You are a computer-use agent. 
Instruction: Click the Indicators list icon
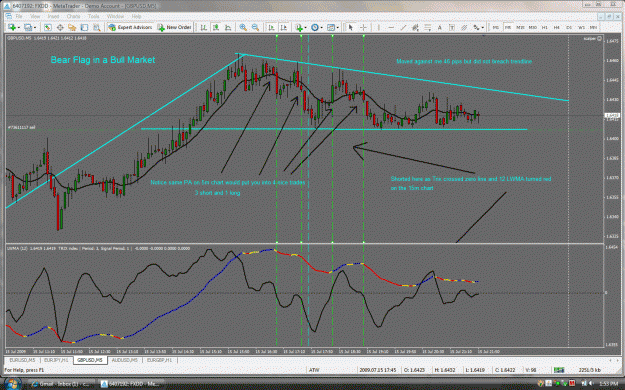[299, 27]
